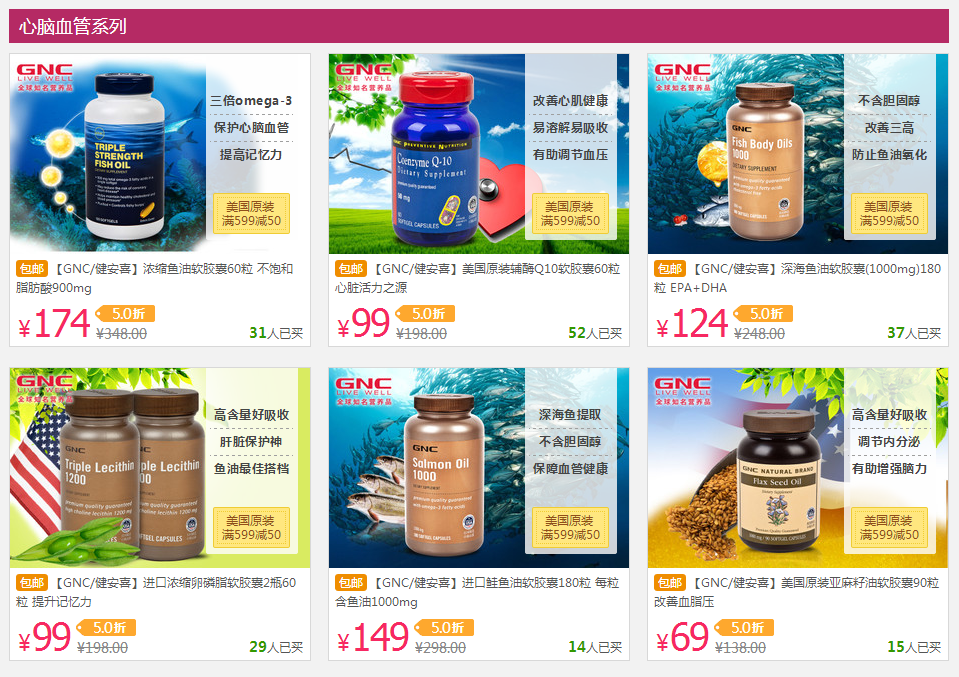This screenshot has height=677, width=959.
Task: Open the 深海鱼油软胶囊(1000mg)180粒 title link
Action: [x=798, y=278]
